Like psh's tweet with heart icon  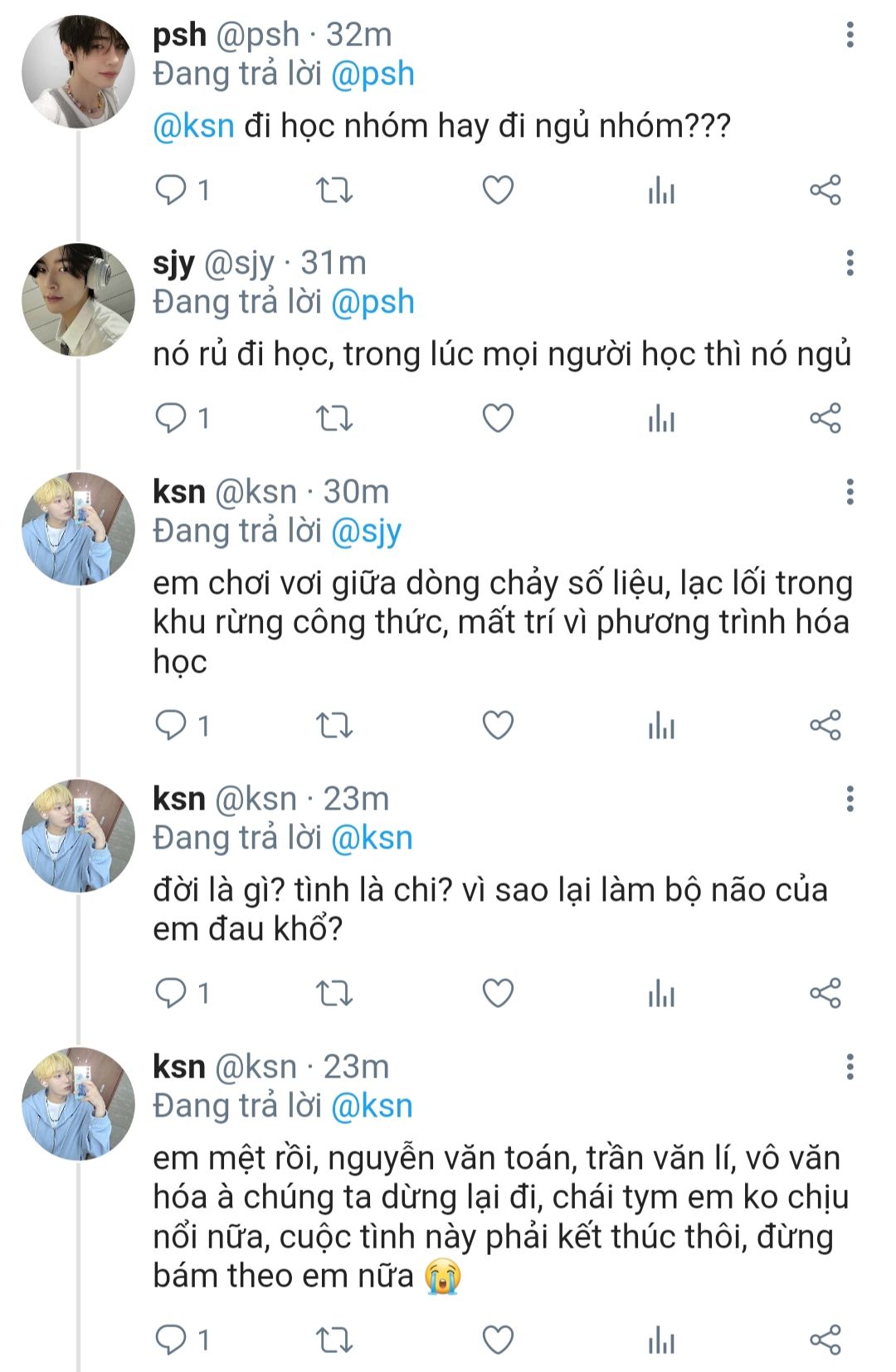(498, 191)
